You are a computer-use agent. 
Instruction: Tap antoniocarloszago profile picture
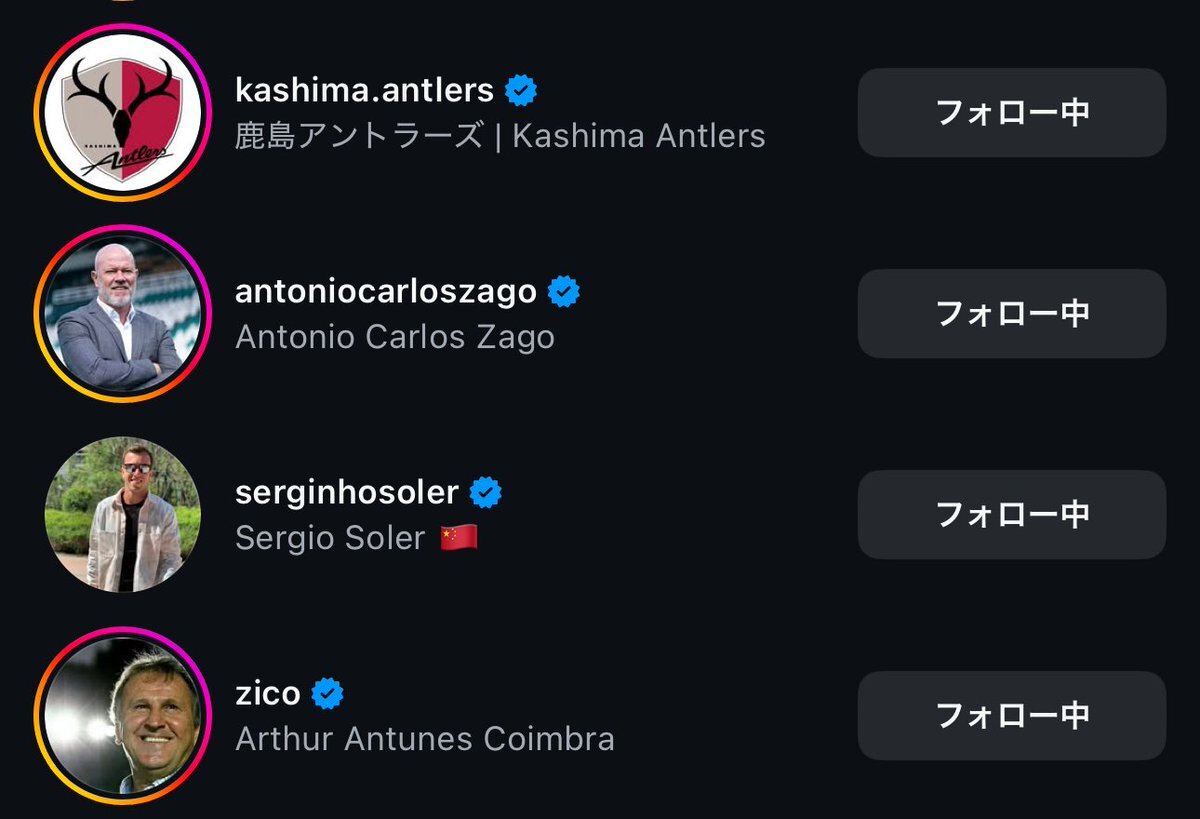click(122, 313)
